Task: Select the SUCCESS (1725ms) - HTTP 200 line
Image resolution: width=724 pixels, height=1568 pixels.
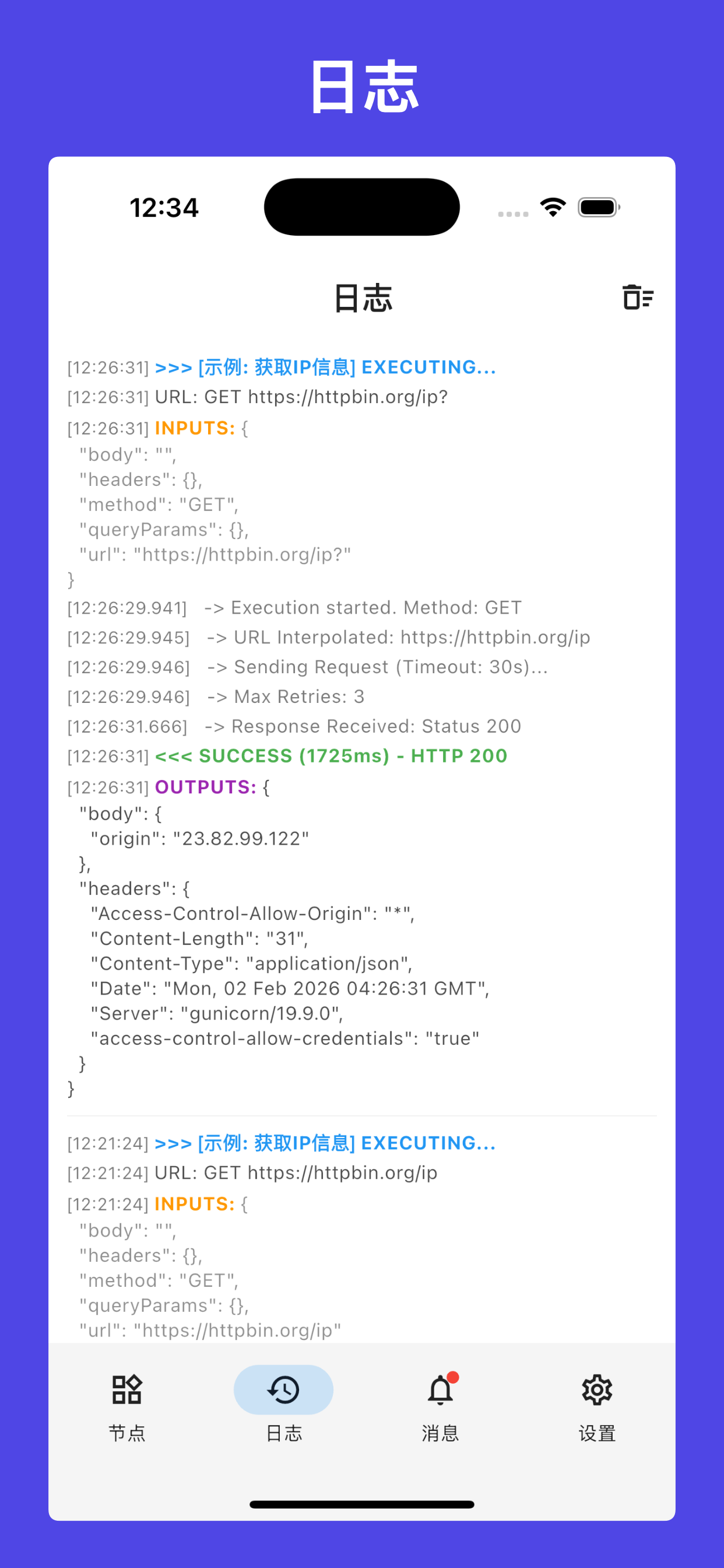Action: [332, 756]
